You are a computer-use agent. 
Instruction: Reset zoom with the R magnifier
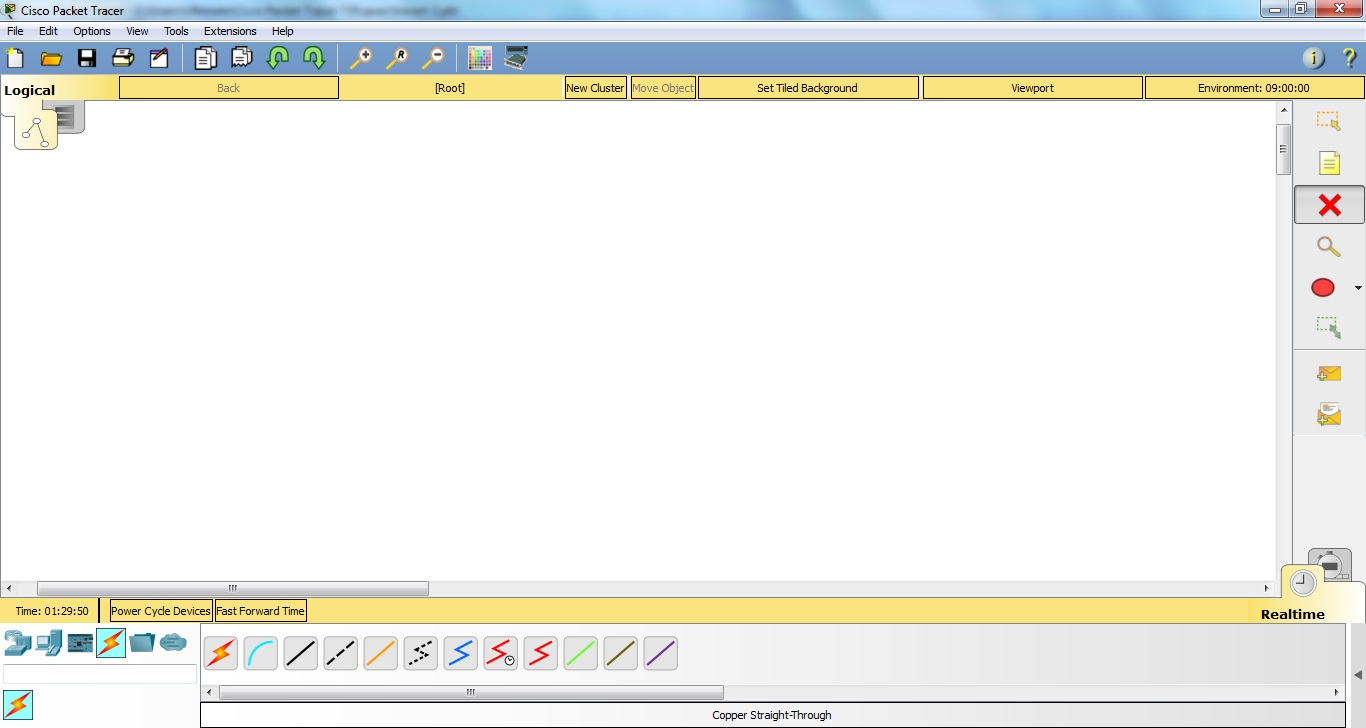[x=397, y=58]
